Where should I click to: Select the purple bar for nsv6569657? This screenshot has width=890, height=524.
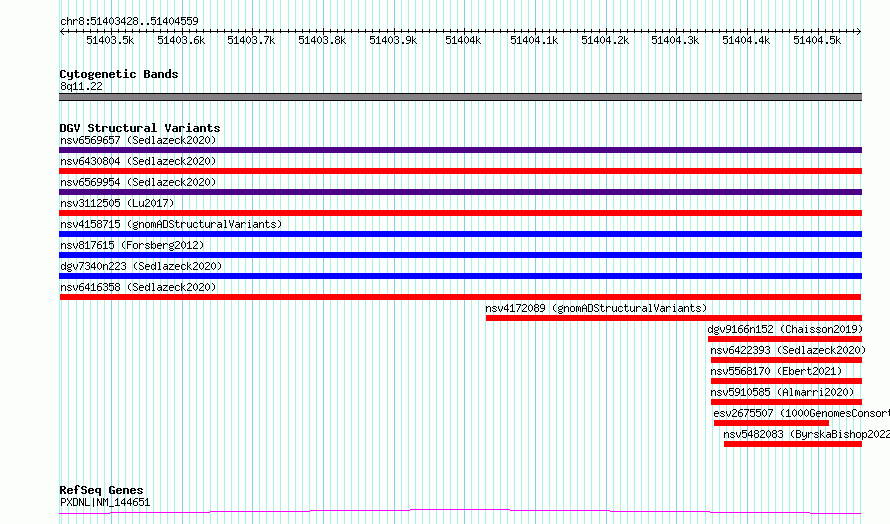460,150
